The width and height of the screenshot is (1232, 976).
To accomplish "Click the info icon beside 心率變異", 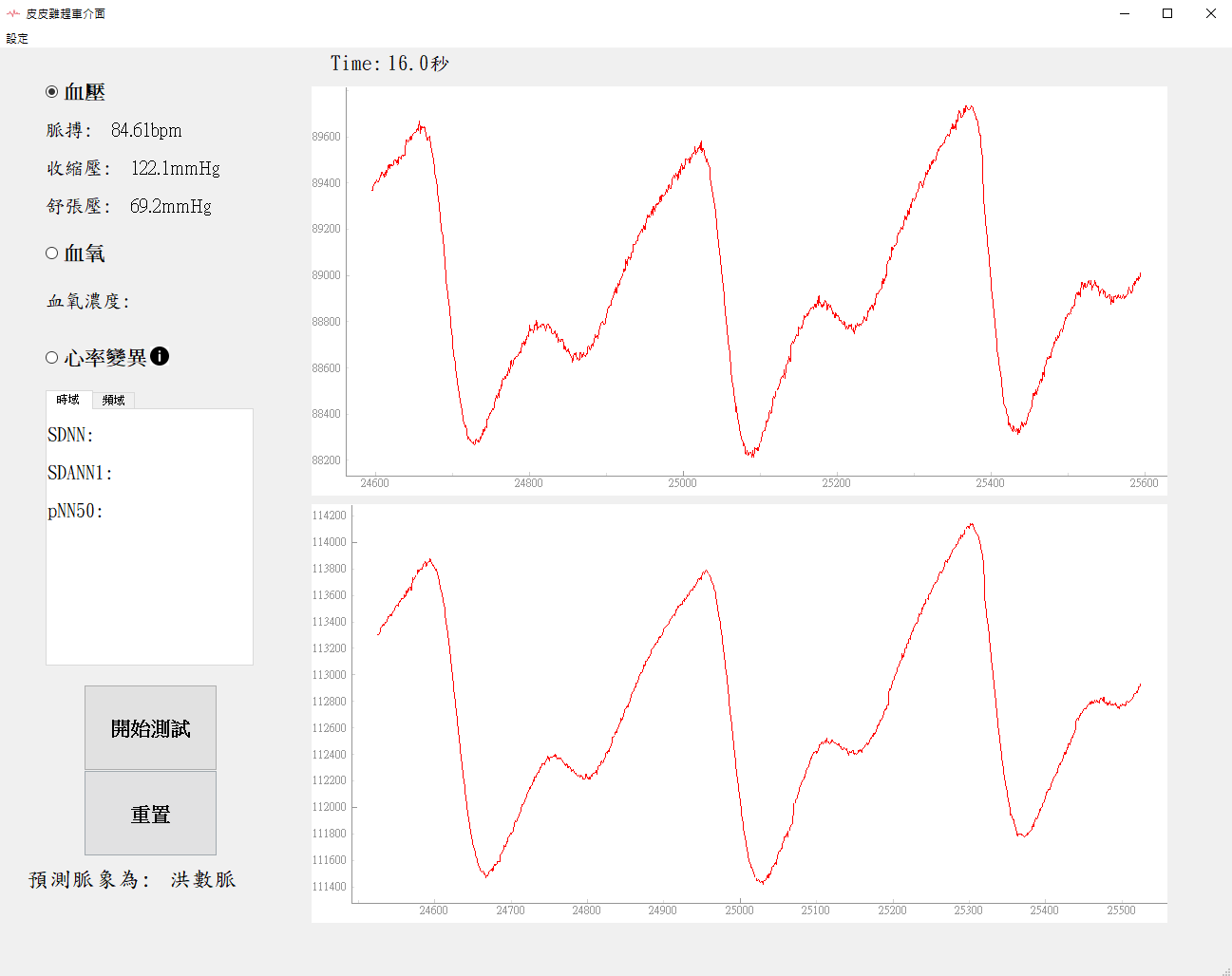I will tap(160, 356).
